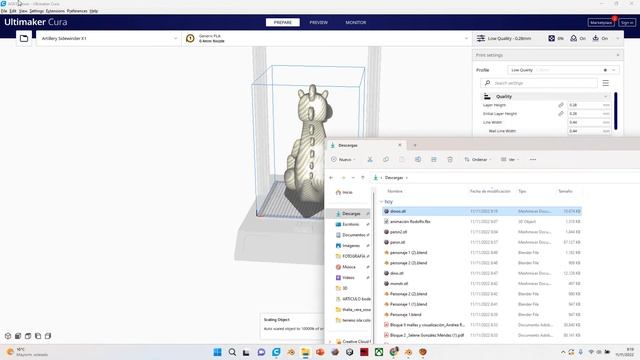Screen dimensions: 640x360
Task: Collapse the hoy date group
Action: click(381, 202)
